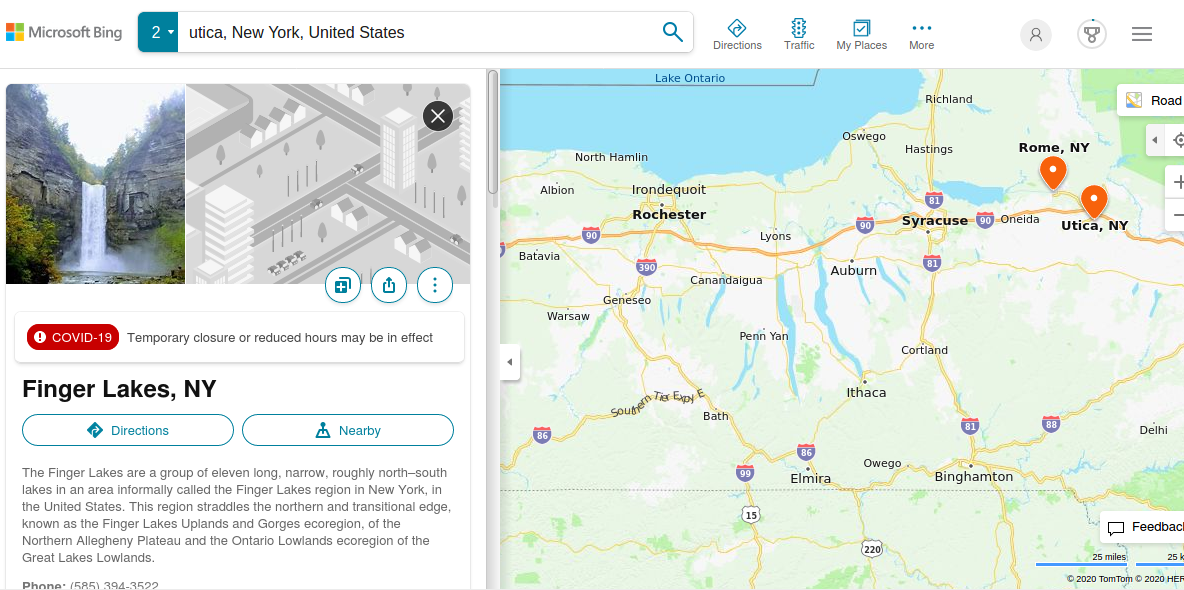Click the Oneida label on the map
Image resolution: width=1184 pixels, height=590 pixels.
point(1020,219)
